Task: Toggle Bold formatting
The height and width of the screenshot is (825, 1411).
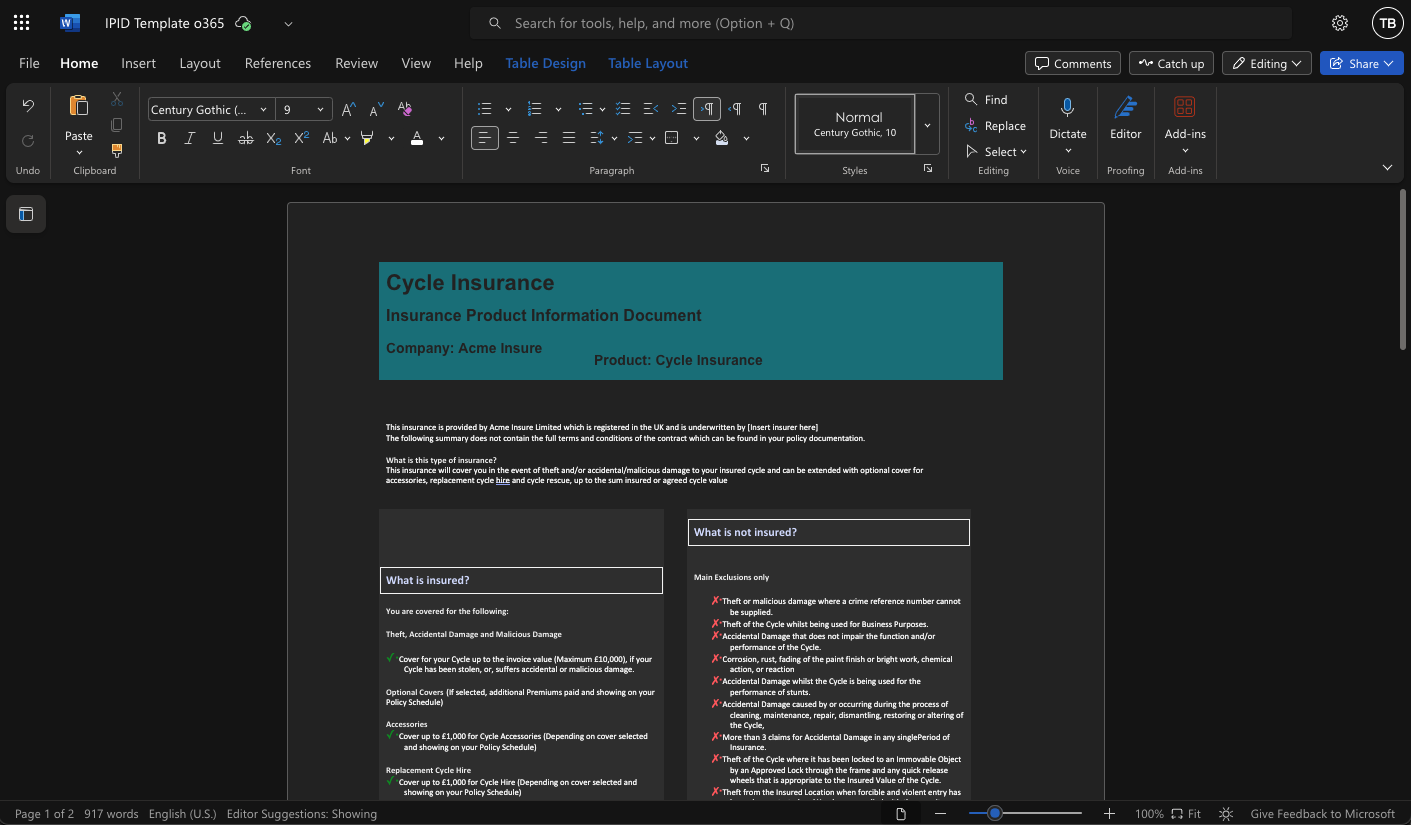Action: pos(161,138)
